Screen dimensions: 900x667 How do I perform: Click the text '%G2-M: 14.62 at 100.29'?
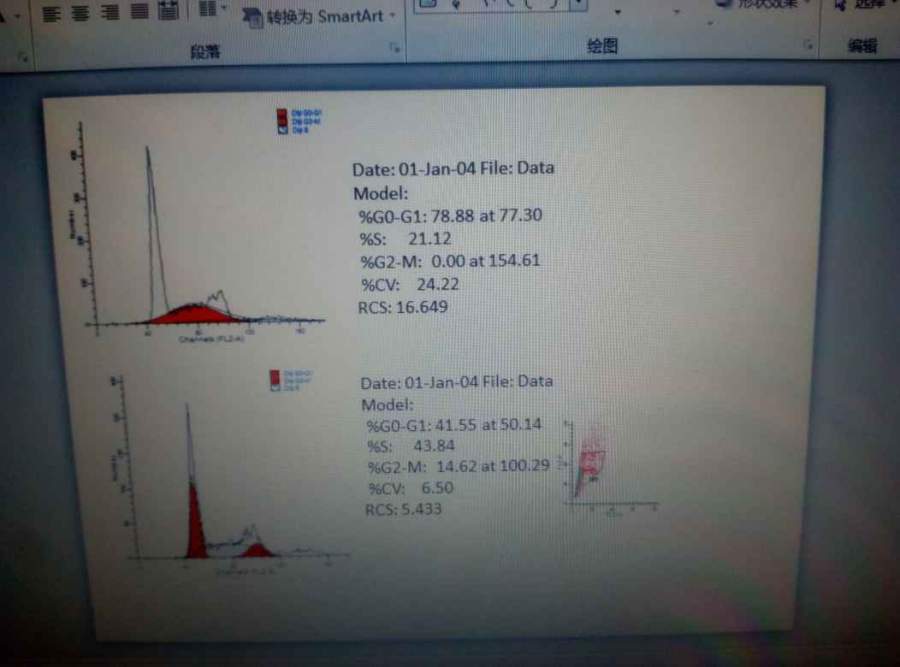coord(459,466)
